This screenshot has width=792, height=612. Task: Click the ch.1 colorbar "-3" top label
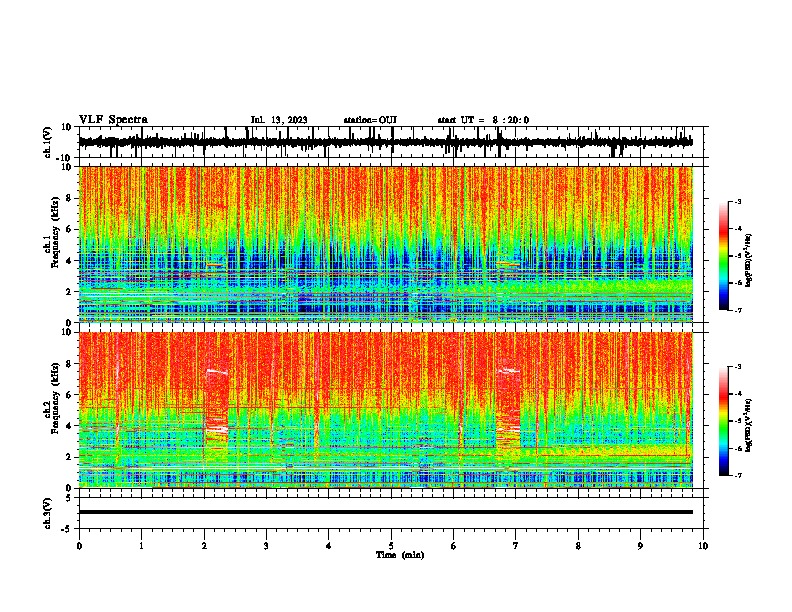pos(737,202)
